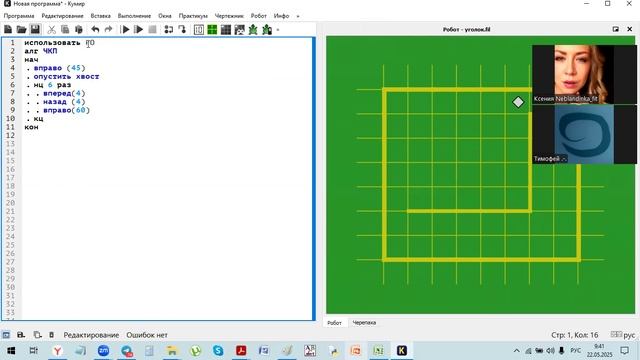This screenshot has width=640, height=360.
Task: Open uTorrent from the taskbar
Action: point(196,351)
